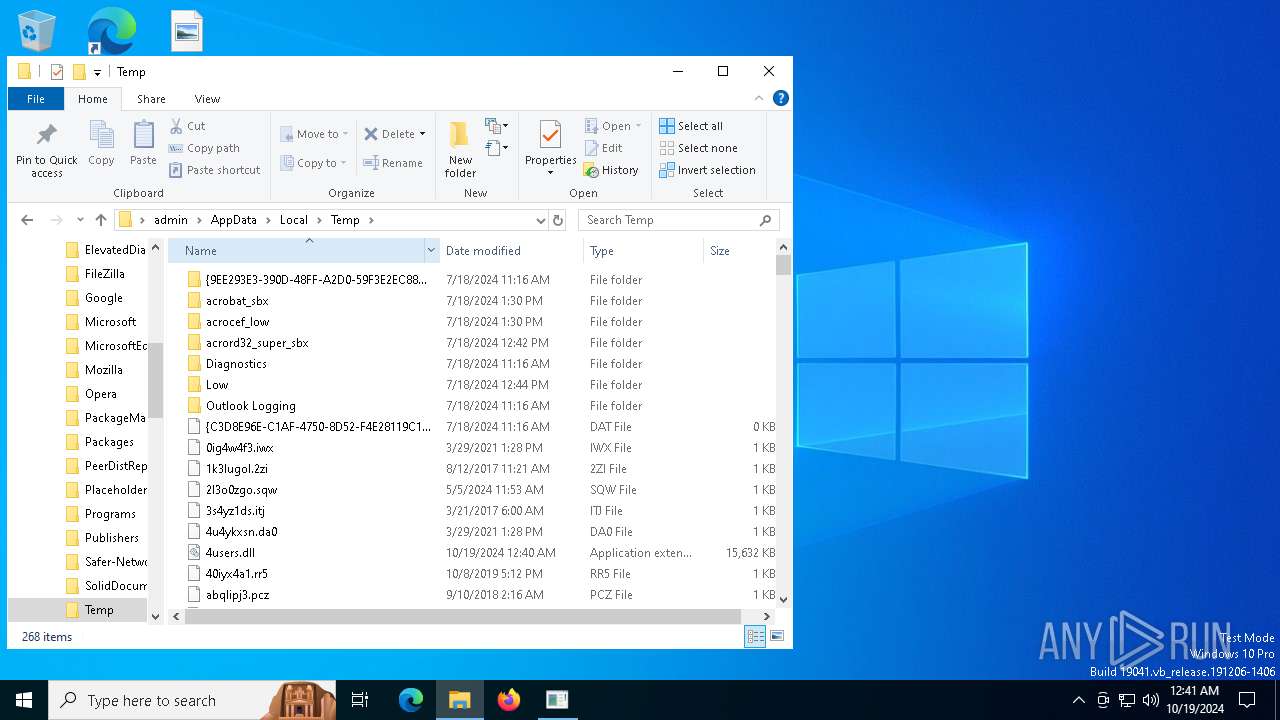
Task: Click Local in address breadcrumb
Action: pos(293,220)
